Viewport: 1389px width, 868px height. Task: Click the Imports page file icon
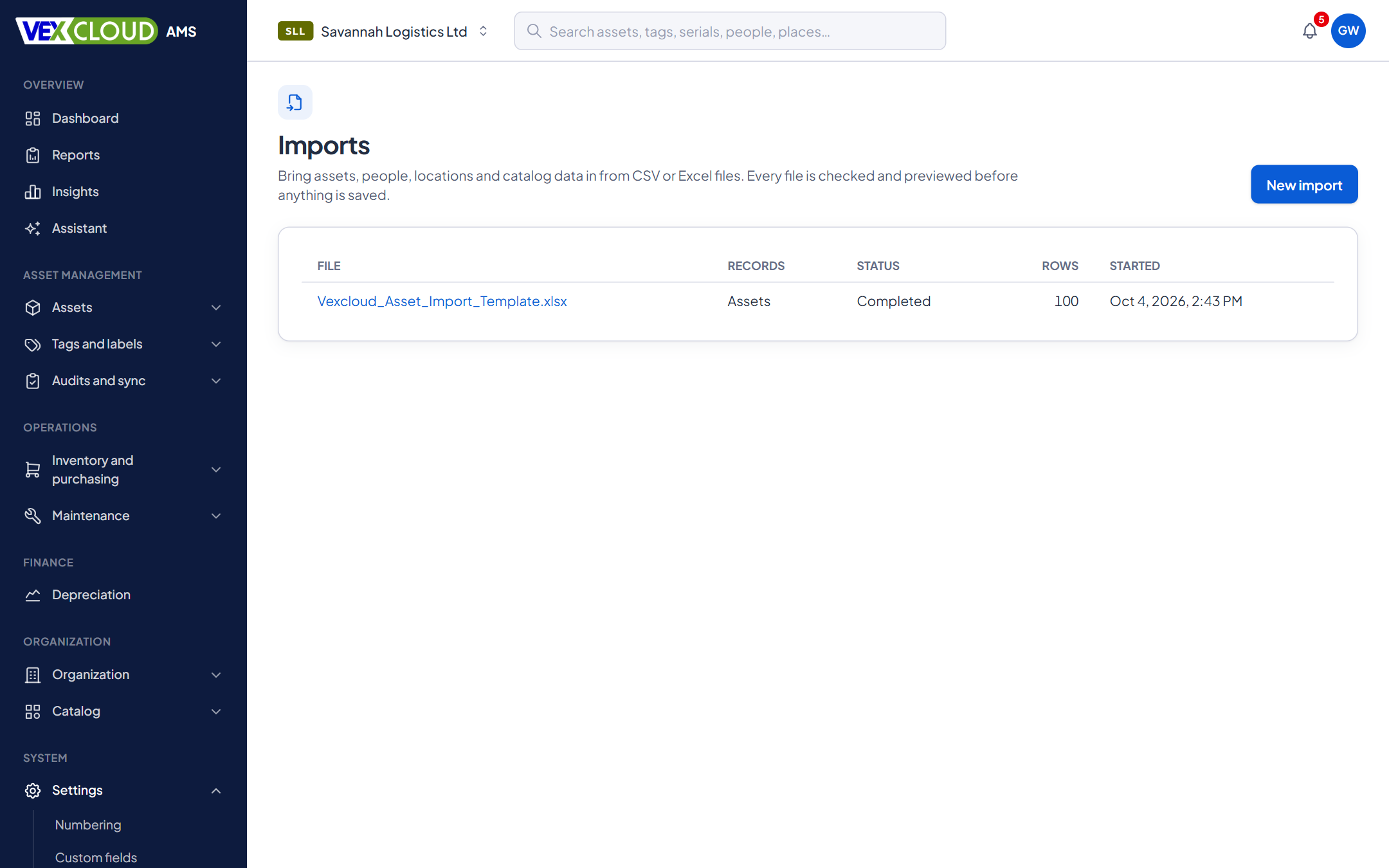click(295, 102)
